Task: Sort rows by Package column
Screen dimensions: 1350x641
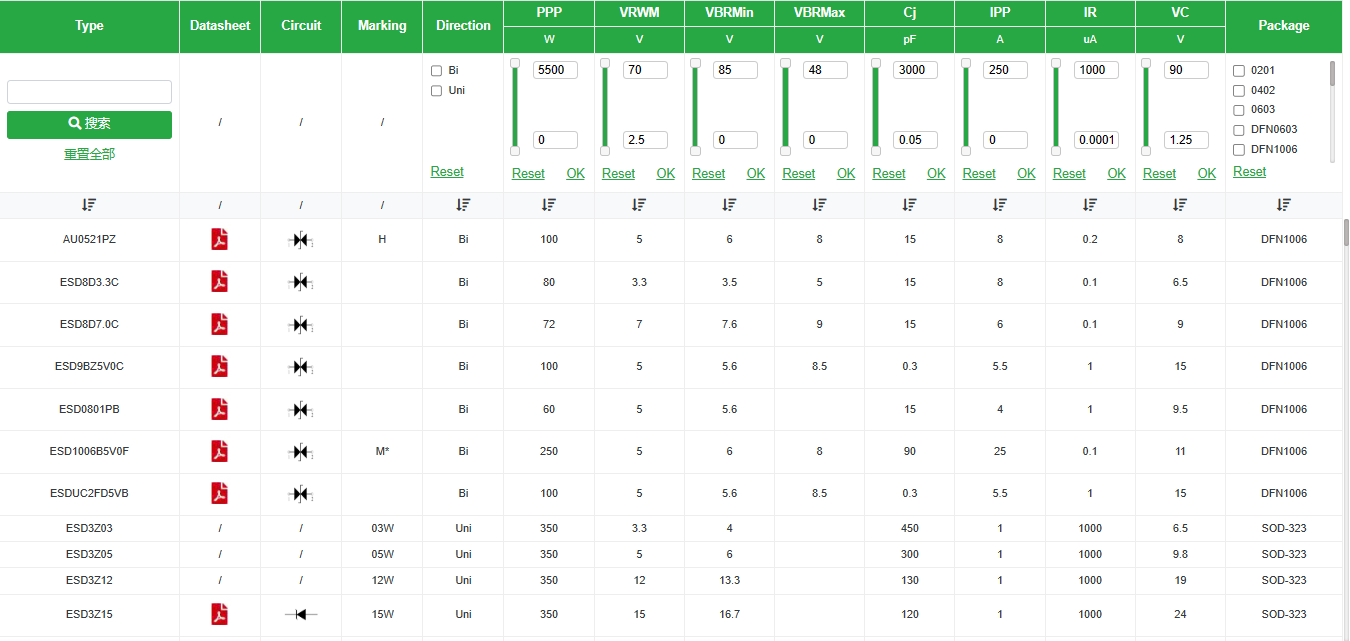Action: coord(1283,205)
